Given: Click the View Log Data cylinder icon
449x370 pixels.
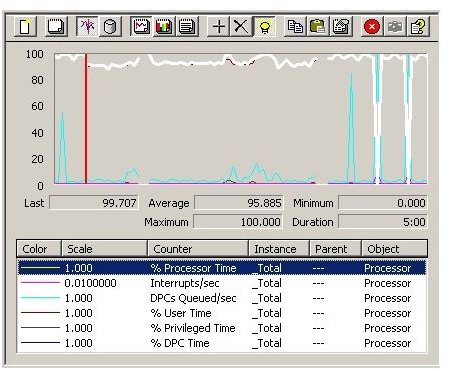Looking at the screenshot, I should [110, 26].
